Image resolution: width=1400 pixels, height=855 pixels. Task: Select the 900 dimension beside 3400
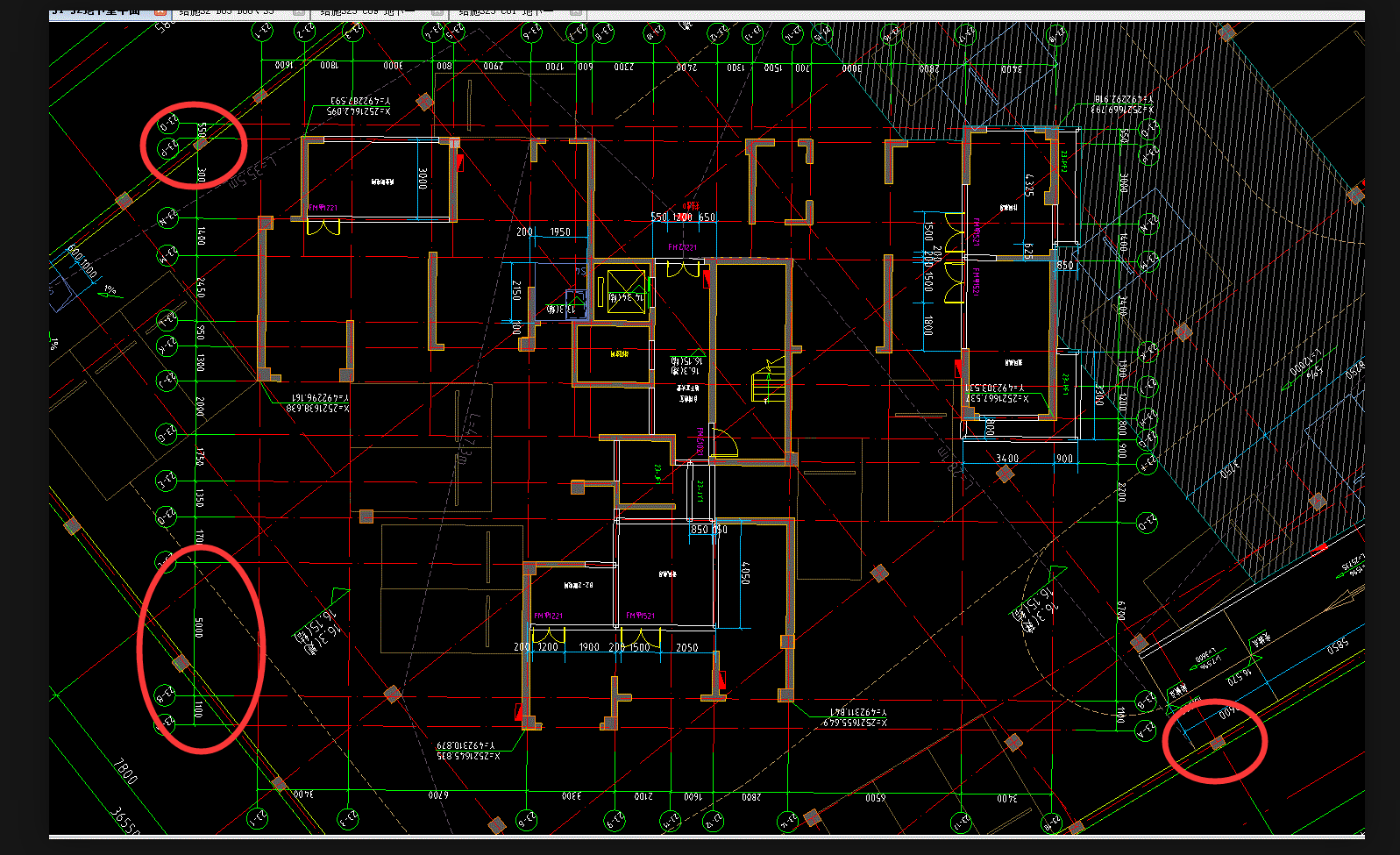tap(1064, 459)
